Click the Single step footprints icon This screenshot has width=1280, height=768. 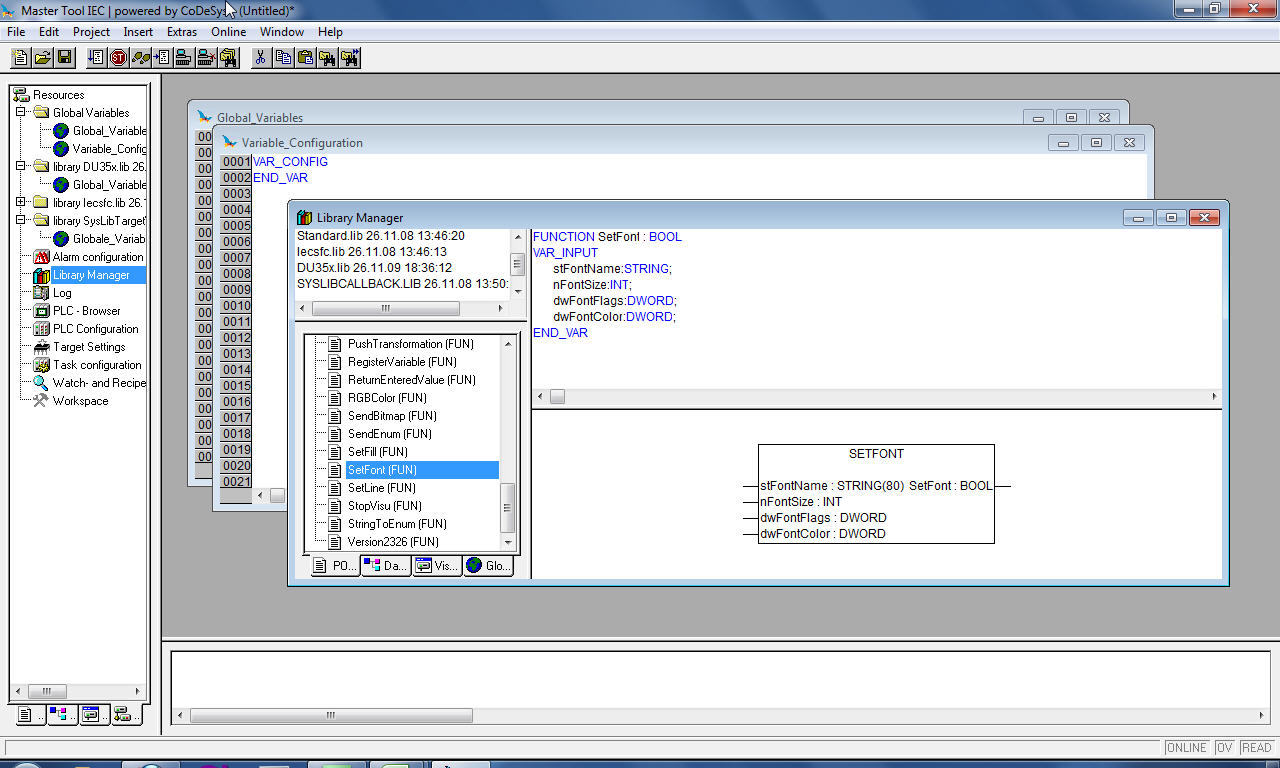click(x=141, y=58)
